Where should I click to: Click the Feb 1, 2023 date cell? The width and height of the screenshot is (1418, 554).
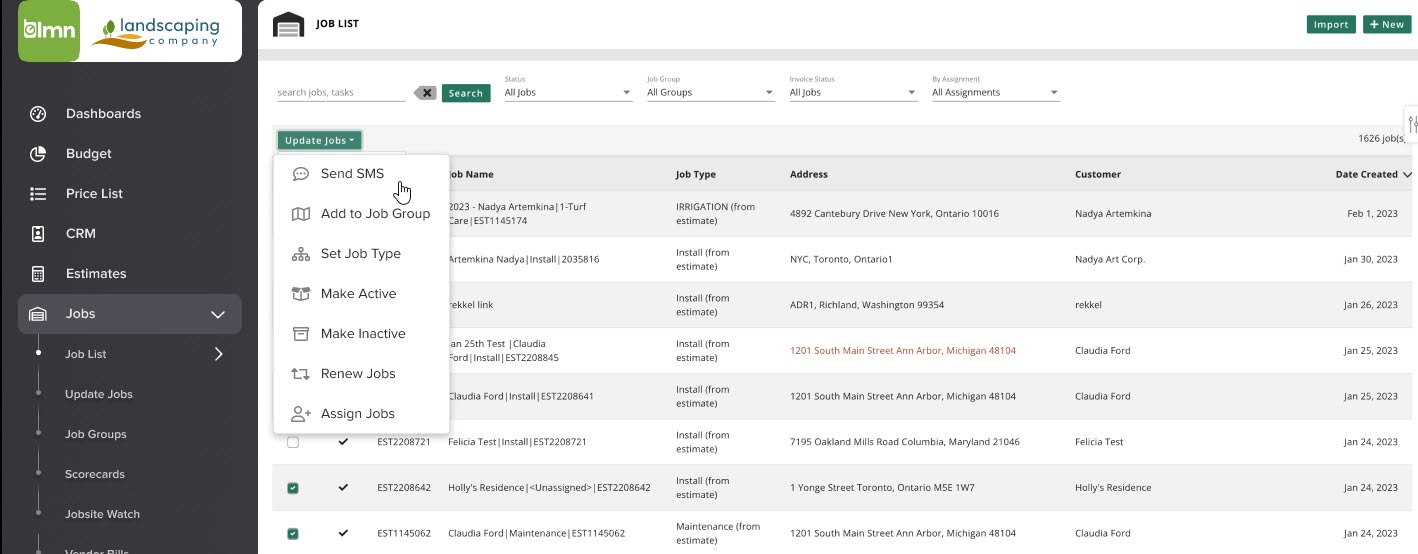1372,214
